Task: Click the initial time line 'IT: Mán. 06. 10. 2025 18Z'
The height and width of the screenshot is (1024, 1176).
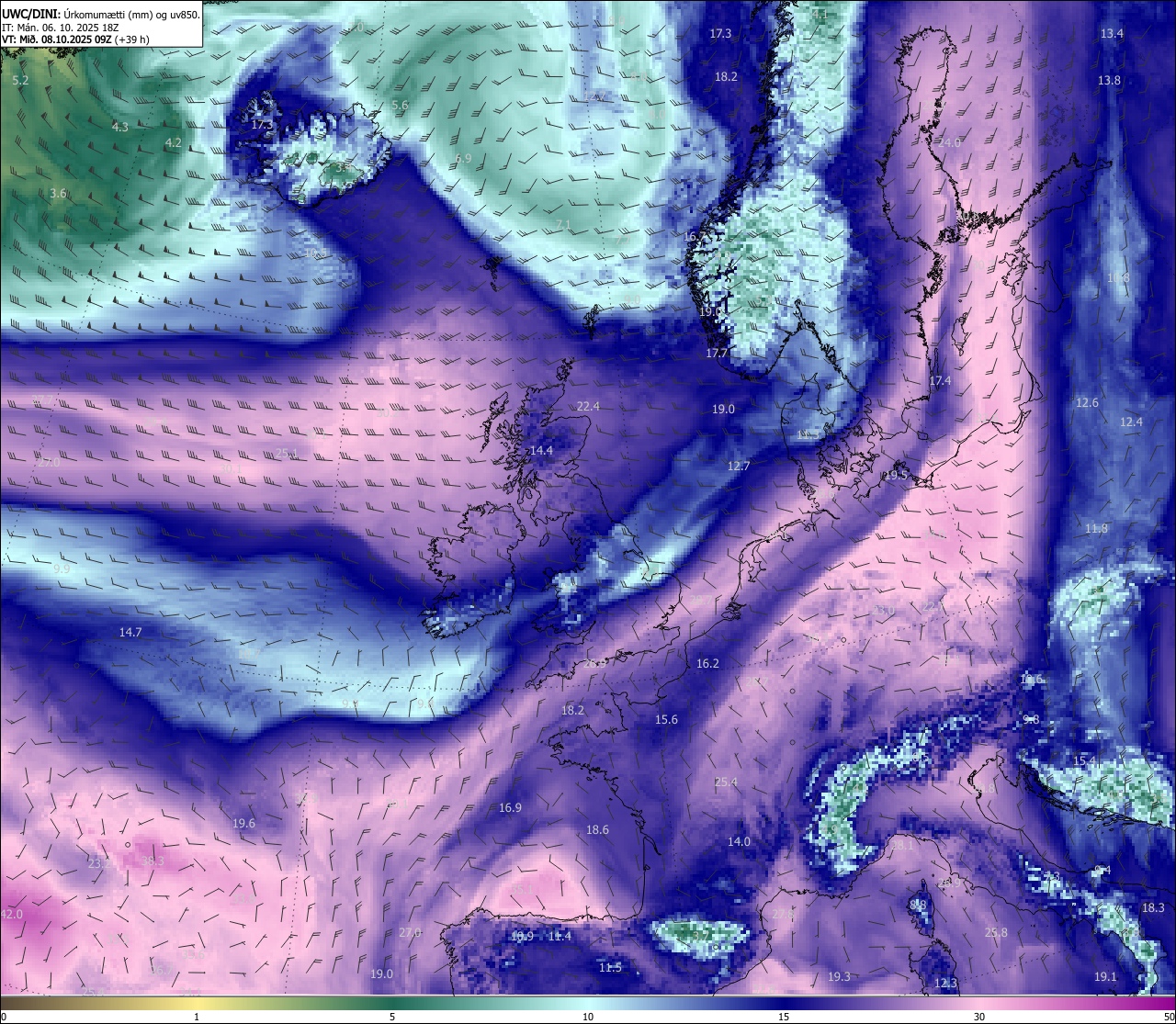Action: (x=62, y=28)
